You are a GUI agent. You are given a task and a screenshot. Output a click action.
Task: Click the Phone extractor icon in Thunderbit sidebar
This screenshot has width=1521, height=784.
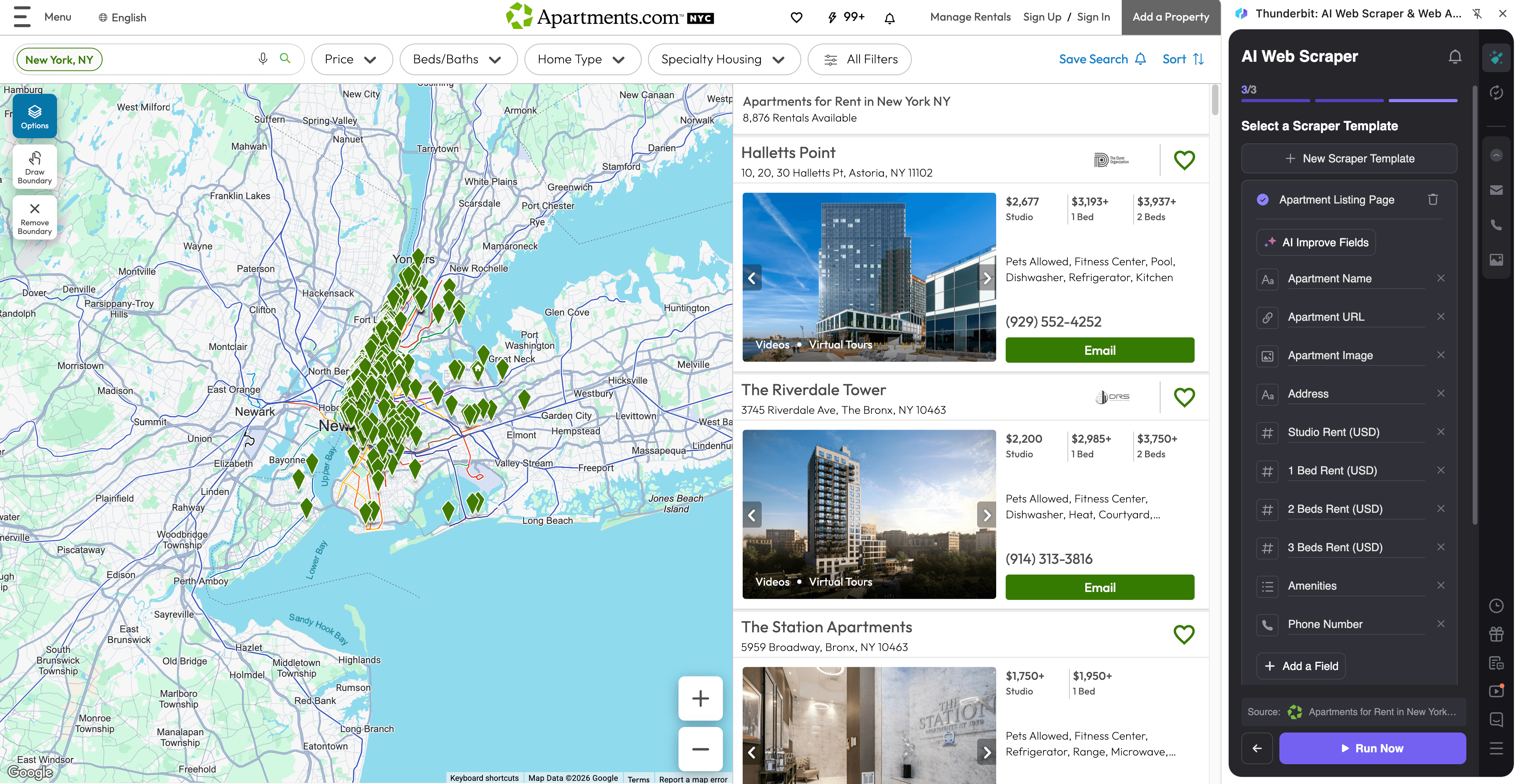click(x=1497, y=225)
